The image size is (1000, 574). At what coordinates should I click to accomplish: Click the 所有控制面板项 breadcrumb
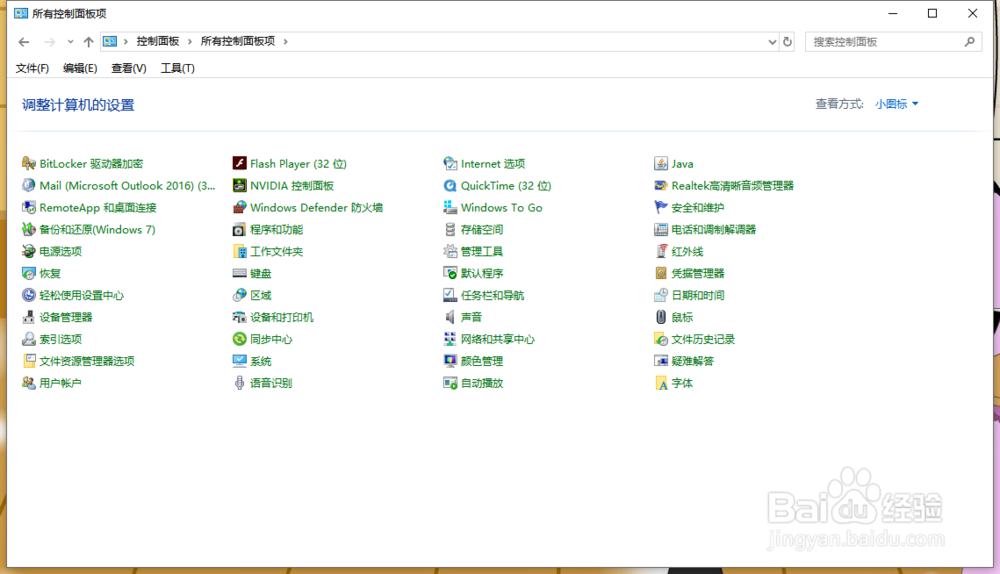238,41
